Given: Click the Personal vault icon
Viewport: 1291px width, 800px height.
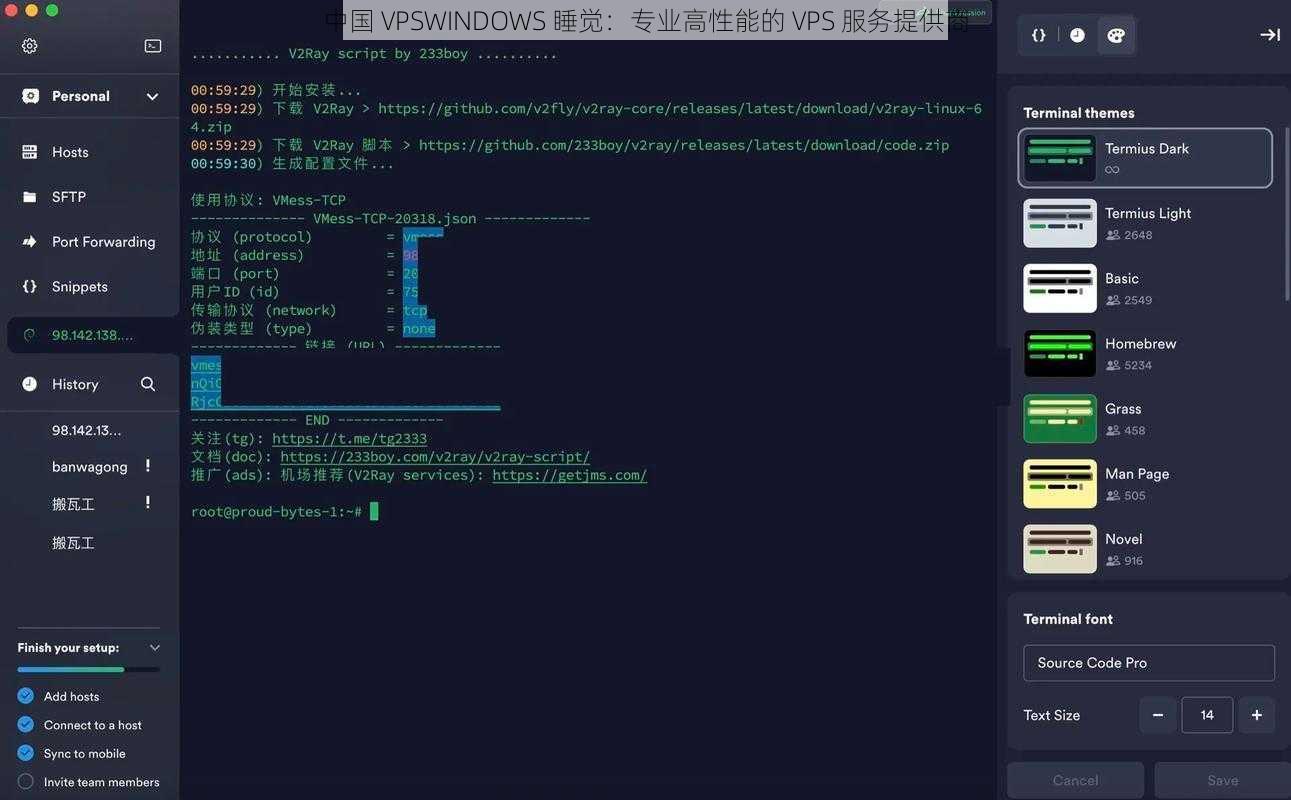Looking at the screenshot, I should pyautogui.click(x=31, y=96).
